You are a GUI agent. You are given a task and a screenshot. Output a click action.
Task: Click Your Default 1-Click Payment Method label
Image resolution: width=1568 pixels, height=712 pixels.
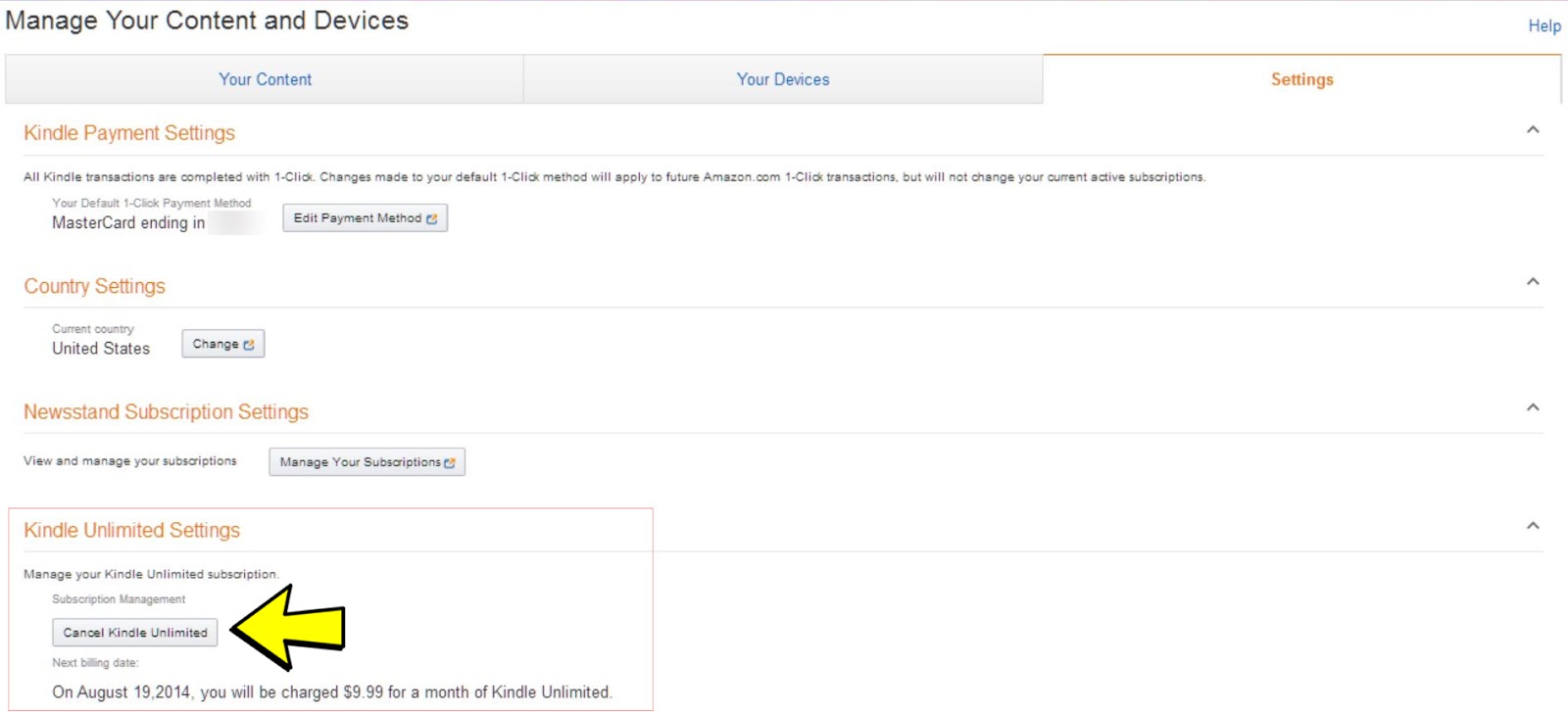152,203
